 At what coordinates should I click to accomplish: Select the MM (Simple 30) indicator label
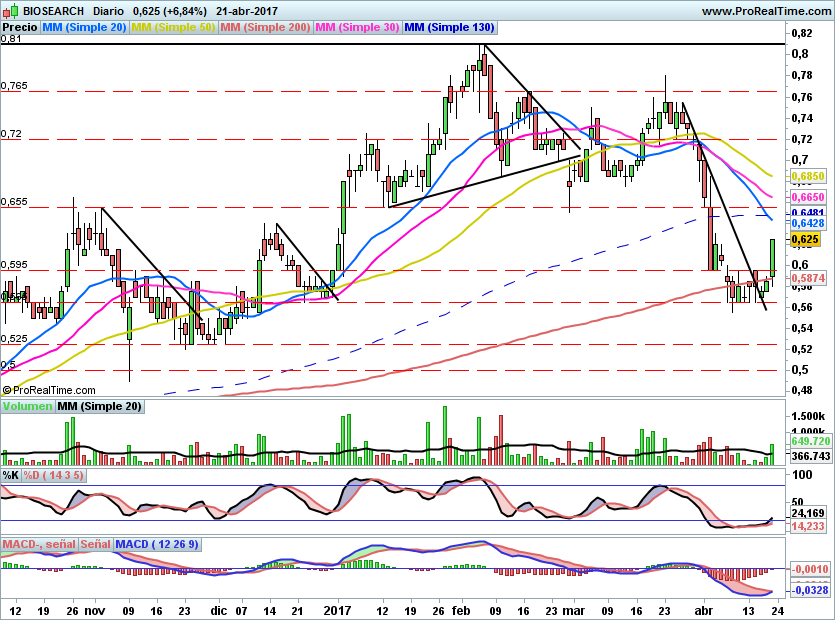356,28
